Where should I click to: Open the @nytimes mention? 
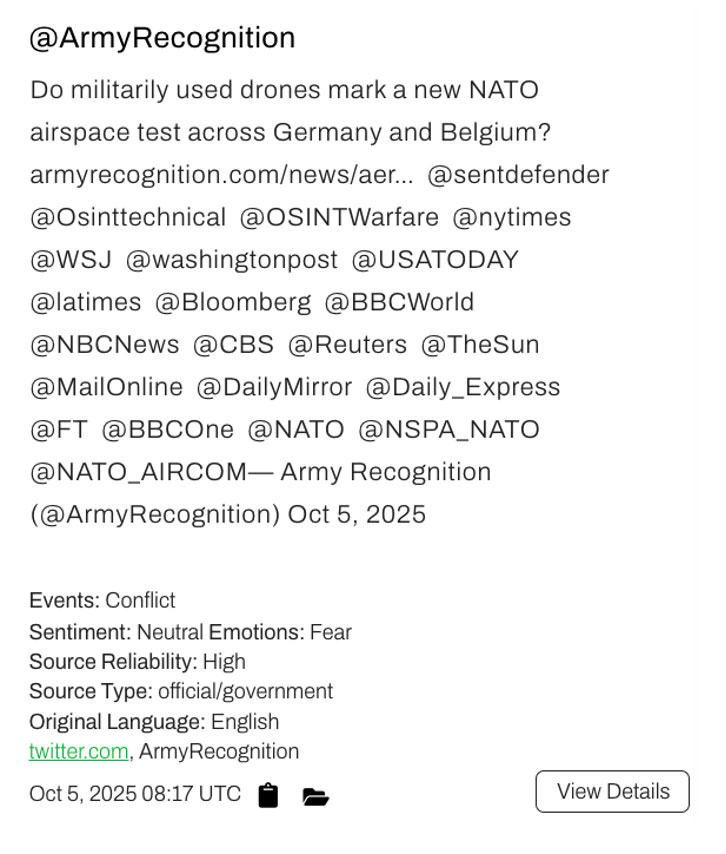coord(512,217)
